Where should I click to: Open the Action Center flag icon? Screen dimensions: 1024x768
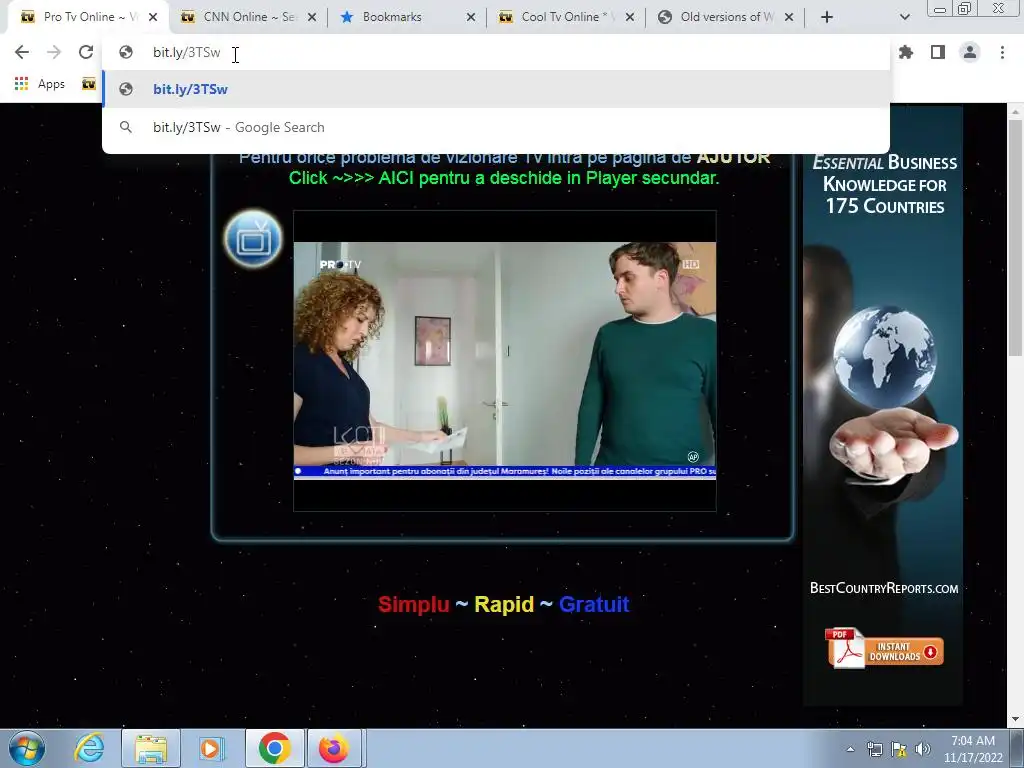pyautogui.click(x=899, y=749)
